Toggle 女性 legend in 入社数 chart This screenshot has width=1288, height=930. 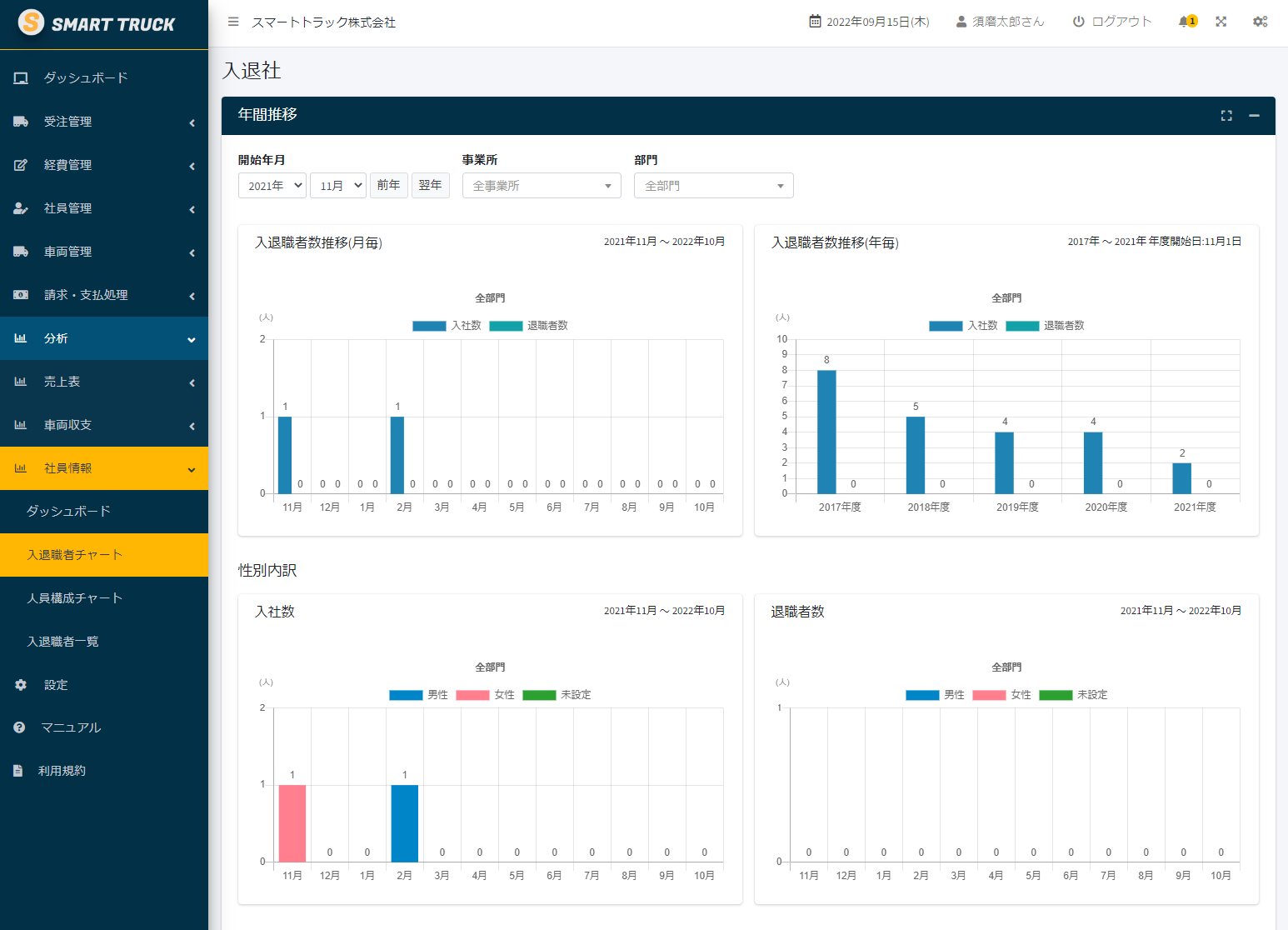[486, 695]
